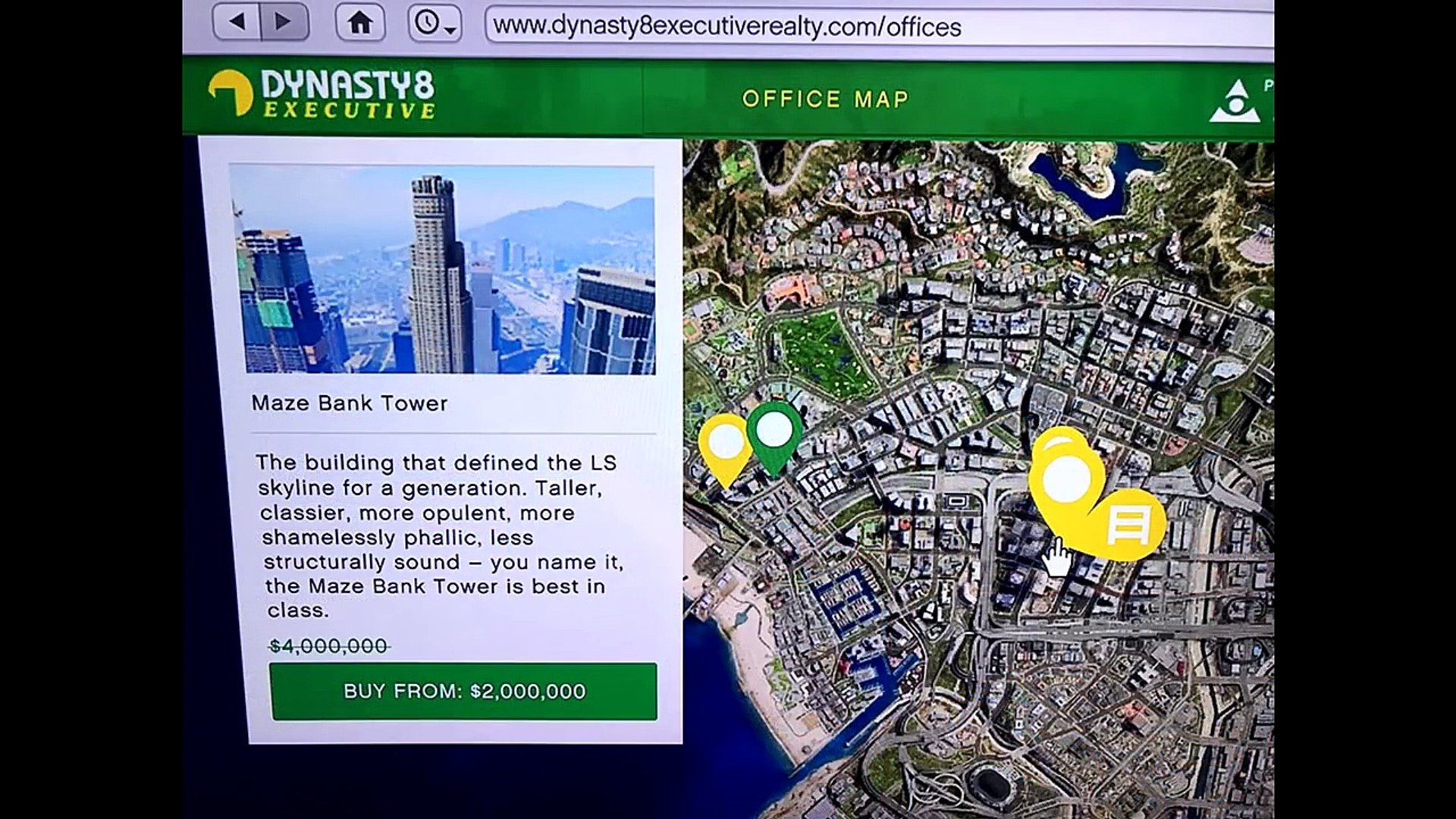Select the yellow pin beside the green pin
Image resolution: width=1456 pixels, height=819 pixels.
pyautogui.click(x=725, y=444)
